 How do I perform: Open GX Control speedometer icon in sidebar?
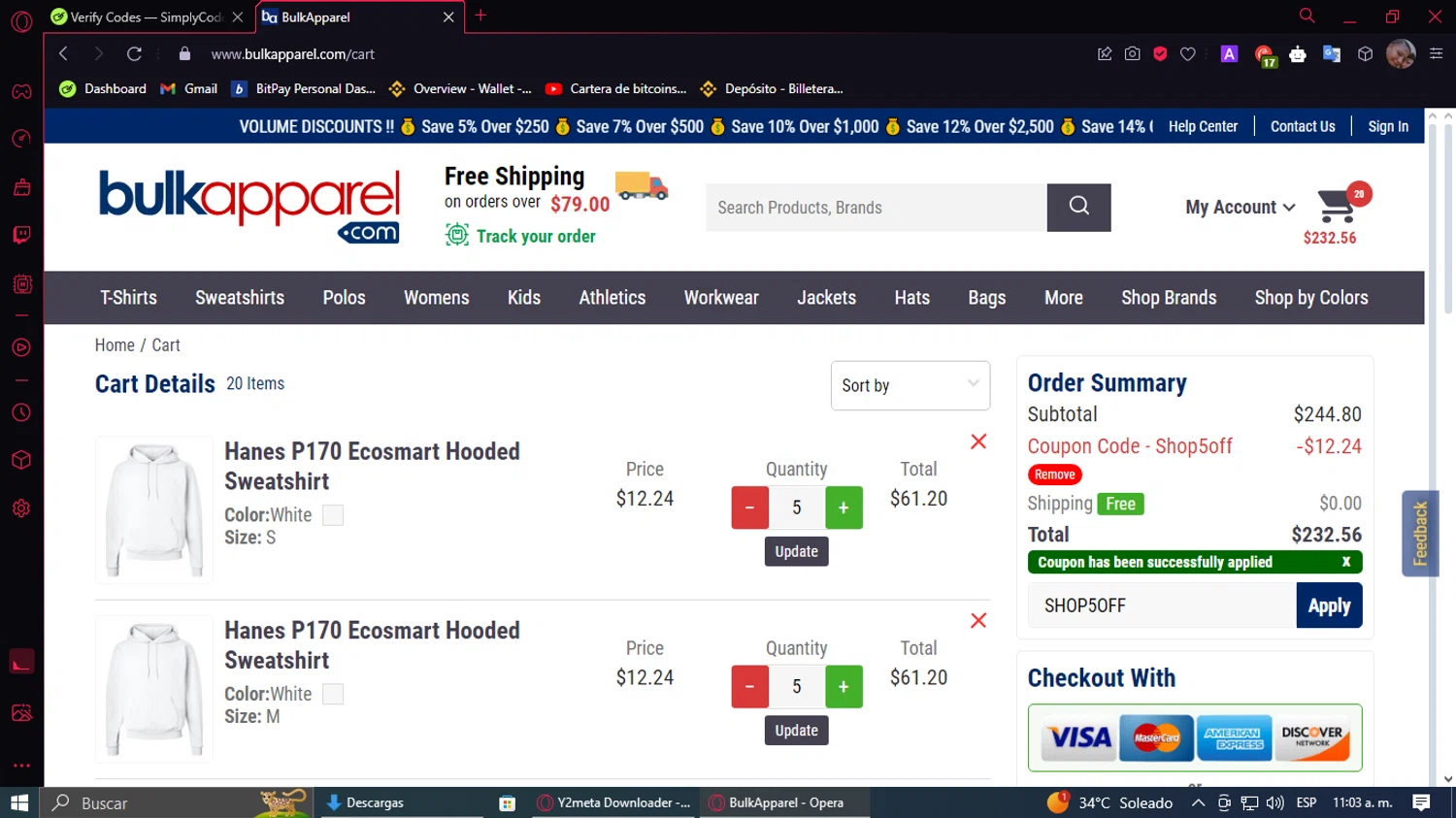[x=21, y=139]
